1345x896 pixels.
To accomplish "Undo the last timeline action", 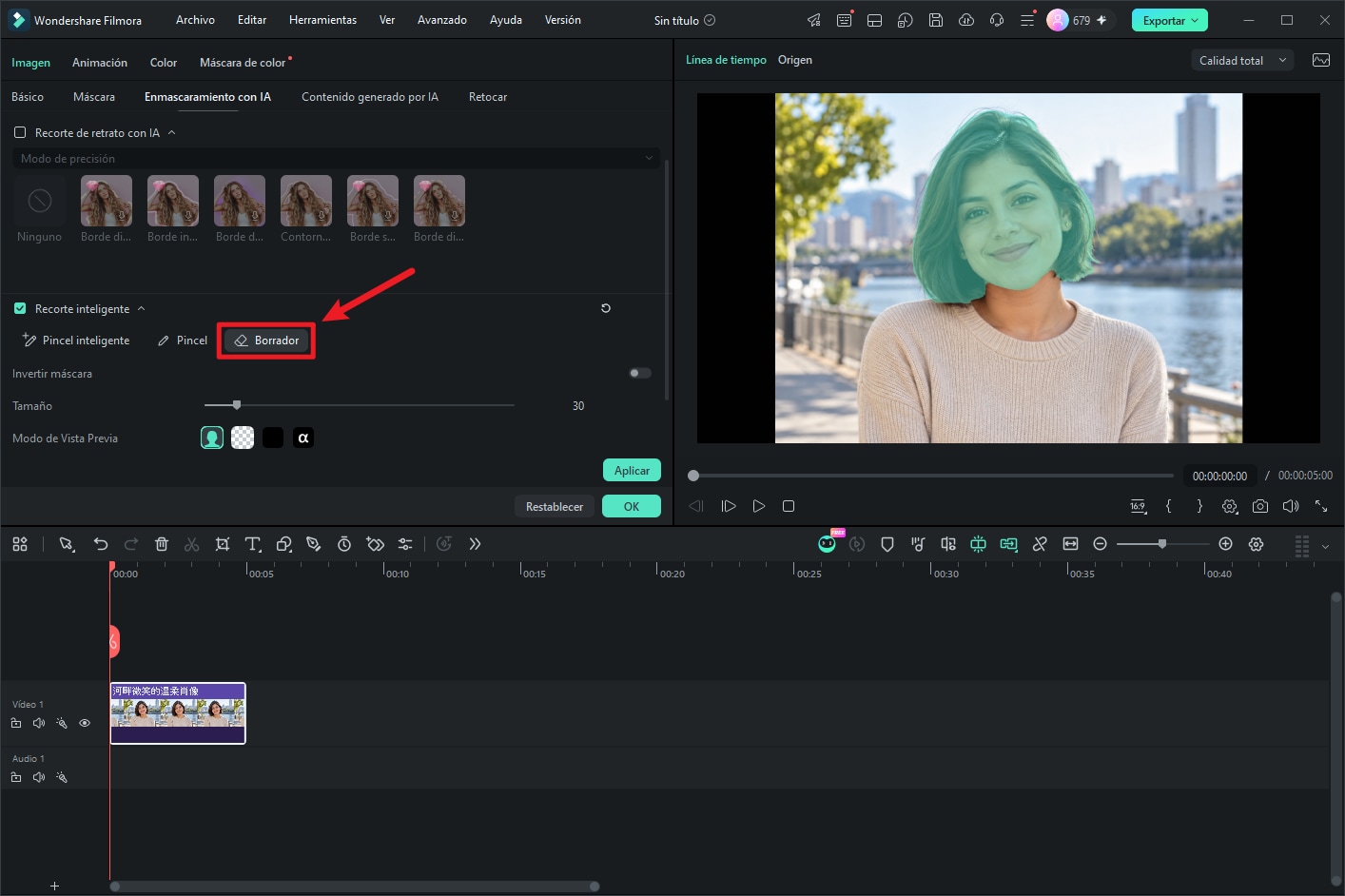I will 101,544.
